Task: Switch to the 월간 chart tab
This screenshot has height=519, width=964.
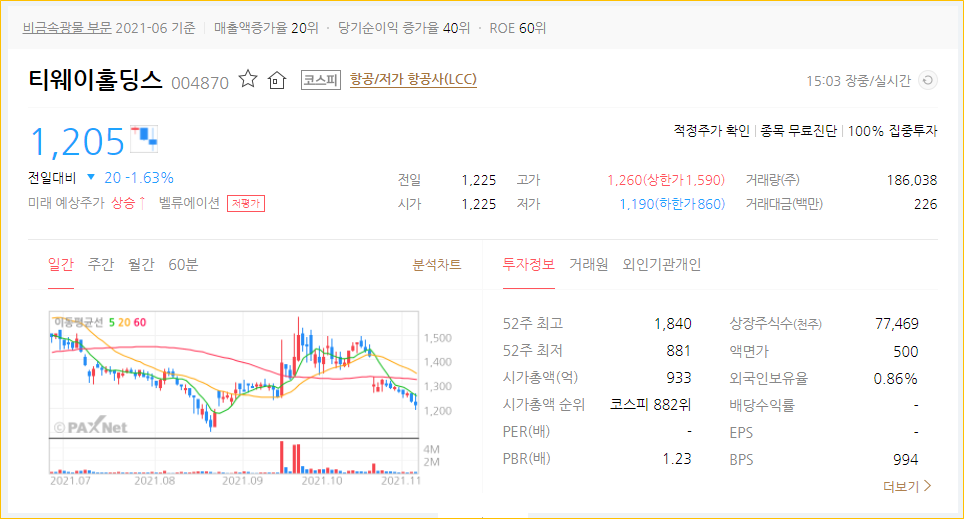Action: tap(141, 265)
